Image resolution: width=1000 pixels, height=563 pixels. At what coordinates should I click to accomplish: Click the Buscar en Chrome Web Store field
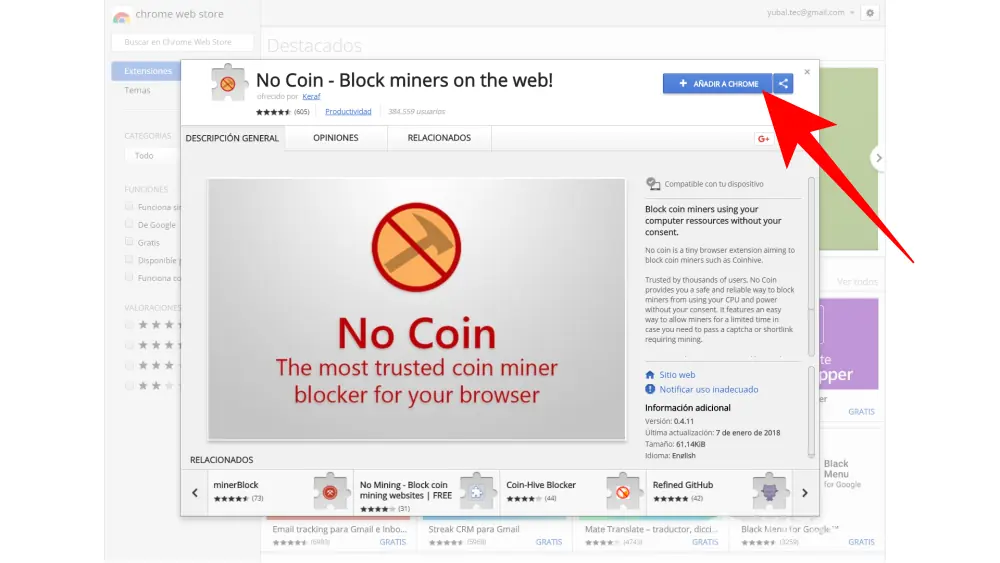(x=182, y=42)
